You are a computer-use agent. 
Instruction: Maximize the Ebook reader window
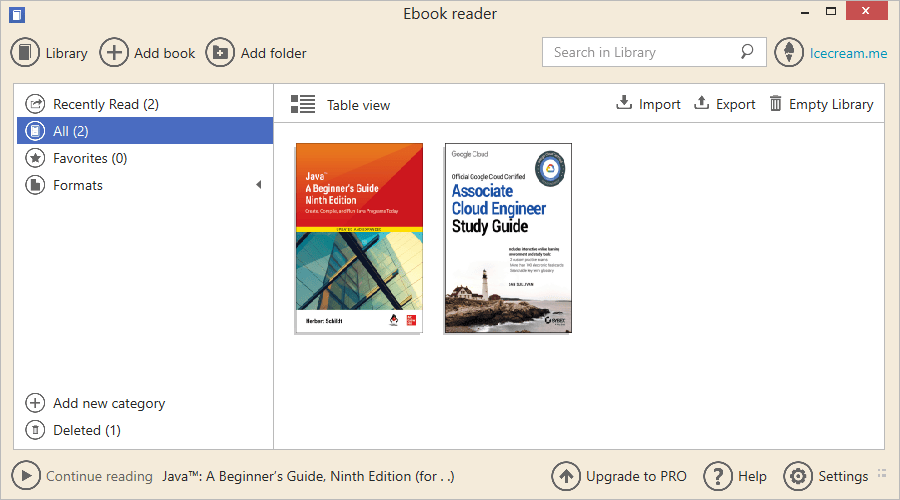tap(831, 11)
